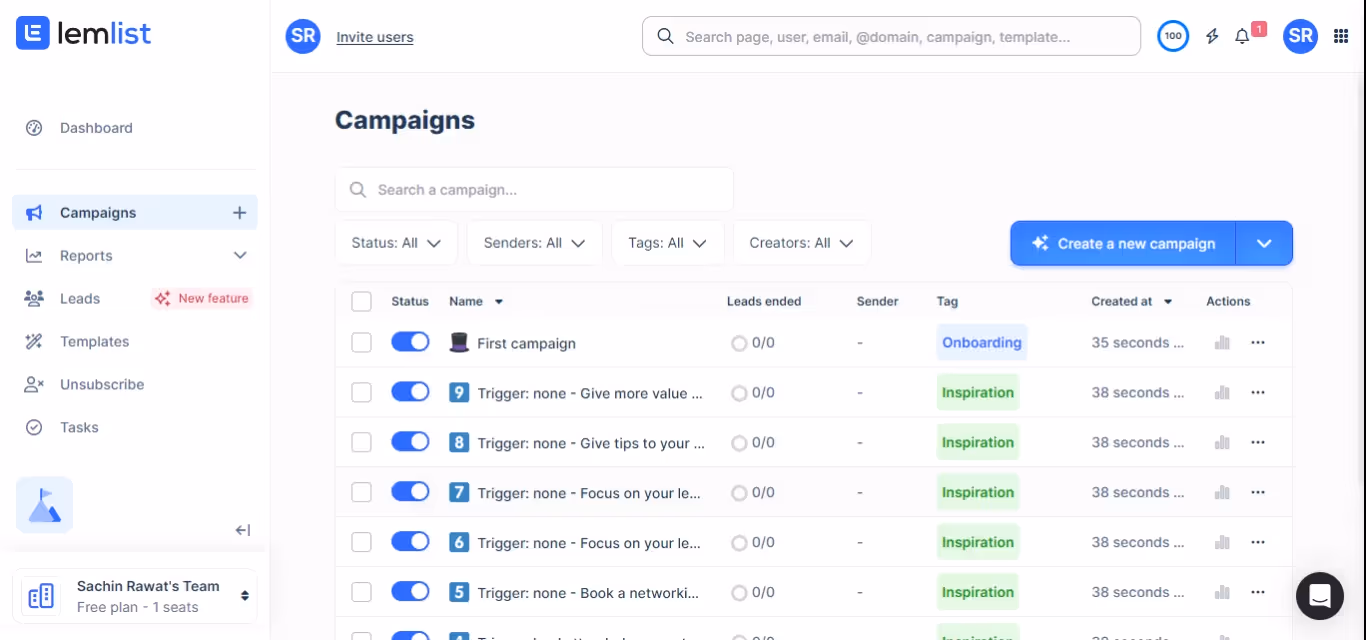The height and width of the screenshot is (640, 1366).
Task: Click the lightning bolt quick actions icon
Action: [1211, 36]
